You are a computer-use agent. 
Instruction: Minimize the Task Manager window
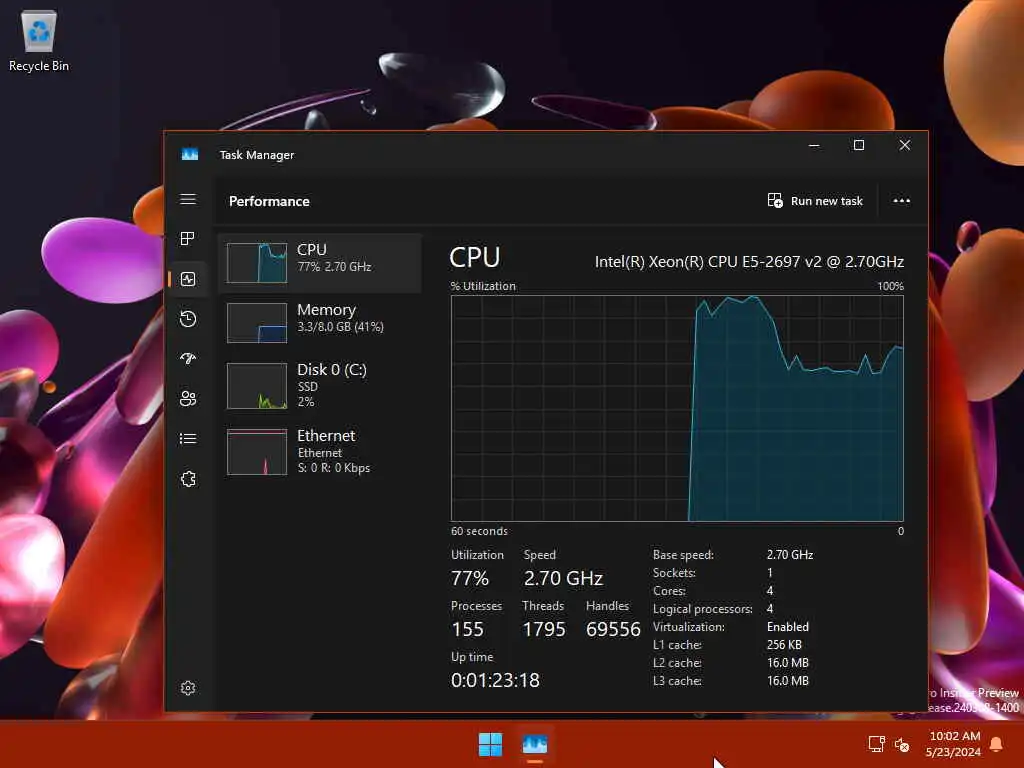[814, 145]
